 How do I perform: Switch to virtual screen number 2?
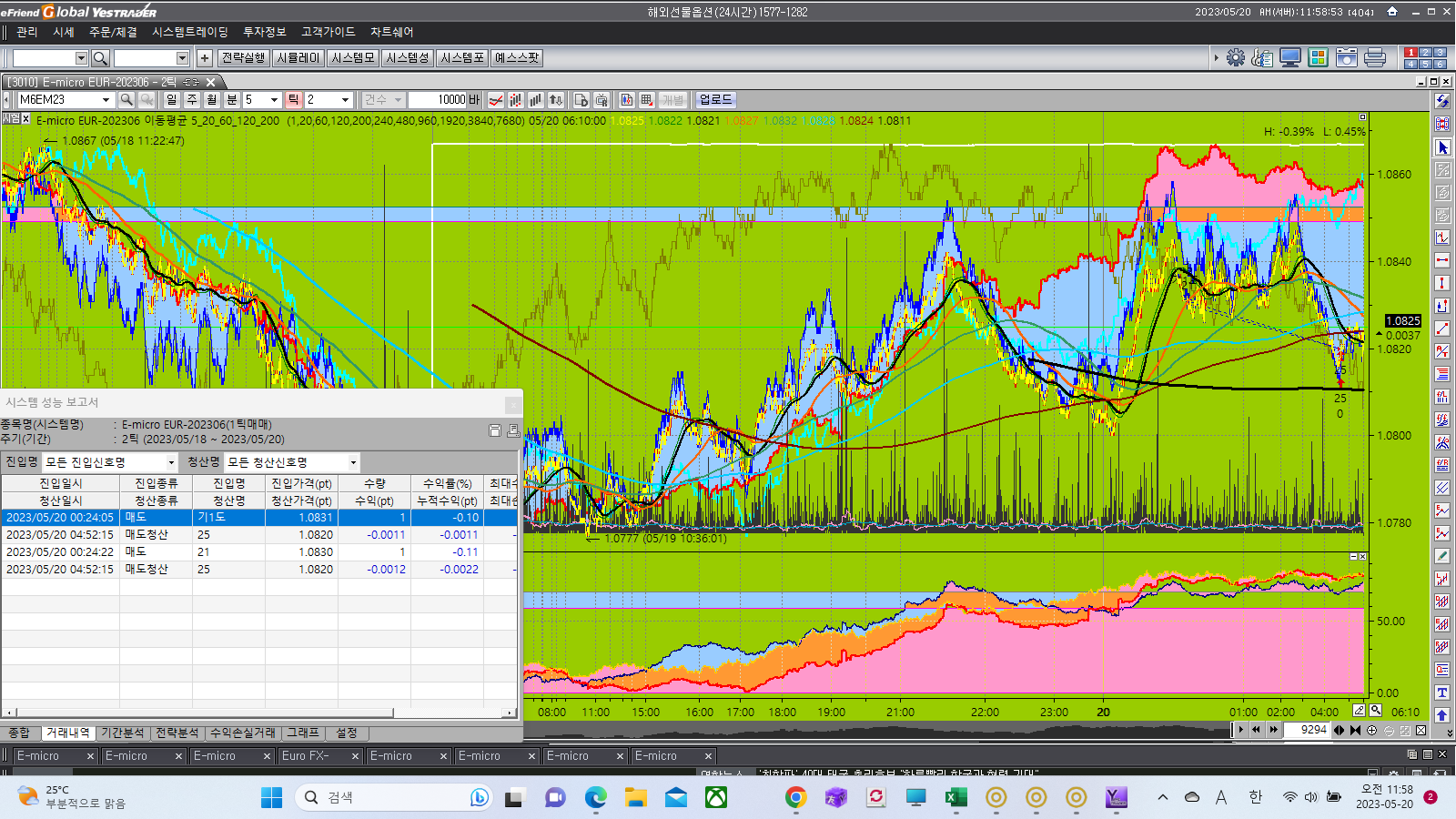(x=1425, y=53)
